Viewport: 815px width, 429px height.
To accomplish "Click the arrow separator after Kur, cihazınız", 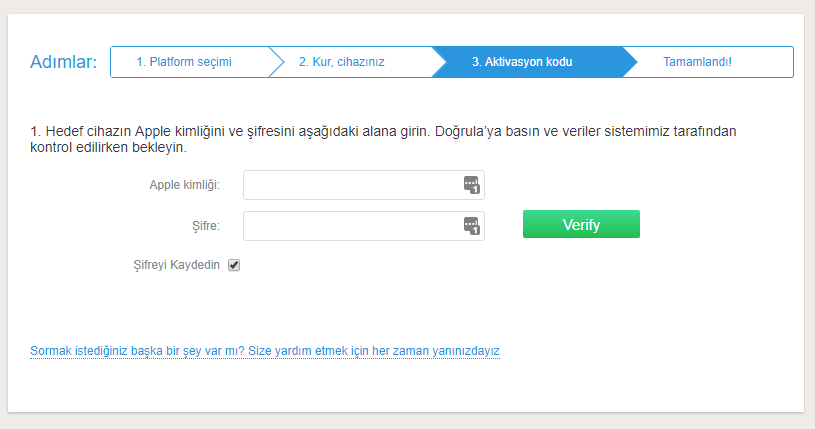I will [x=438, y=62].
